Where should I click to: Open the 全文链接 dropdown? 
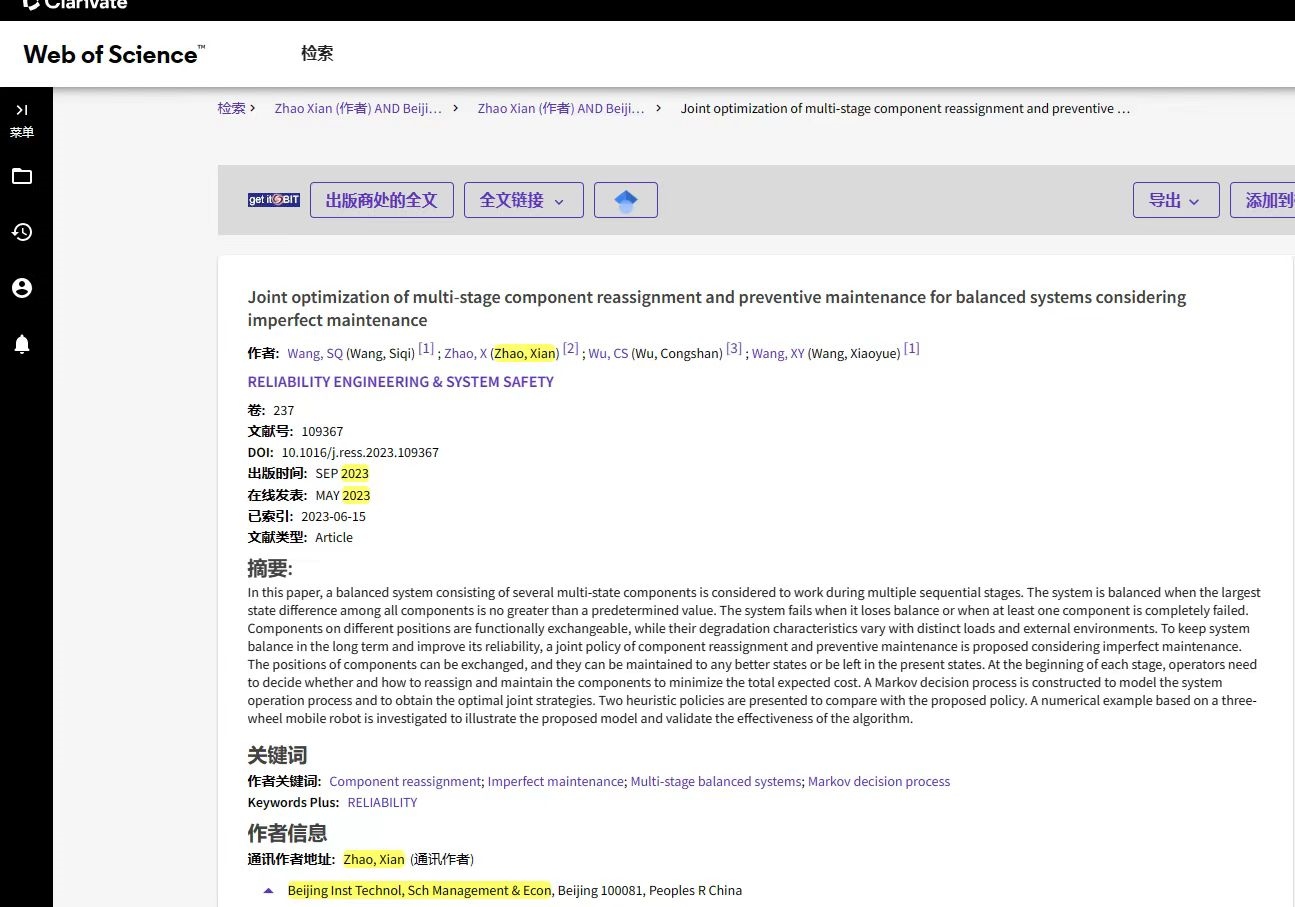pyautogui.click(x=523, y=200)
